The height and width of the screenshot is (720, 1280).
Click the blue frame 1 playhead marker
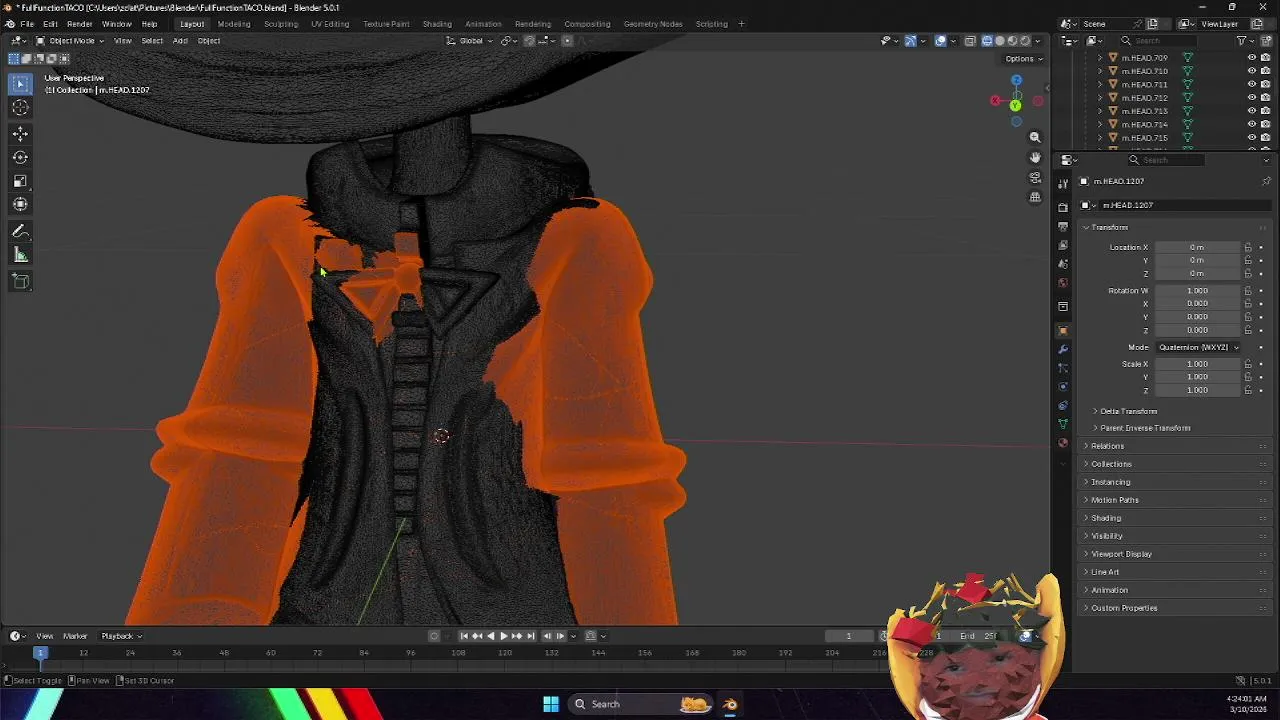coord(41,653)
